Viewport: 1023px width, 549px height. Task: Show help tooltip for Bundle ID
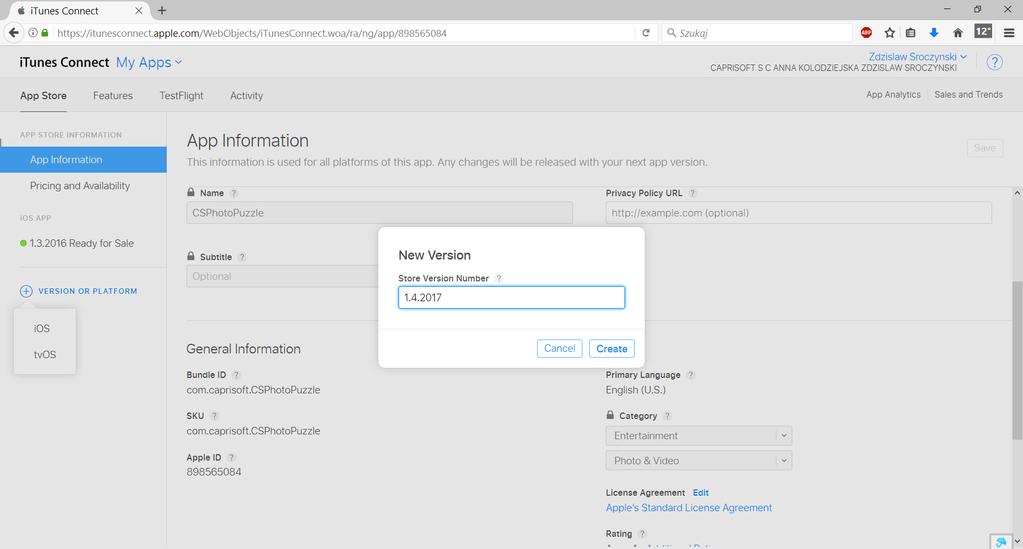236,375
